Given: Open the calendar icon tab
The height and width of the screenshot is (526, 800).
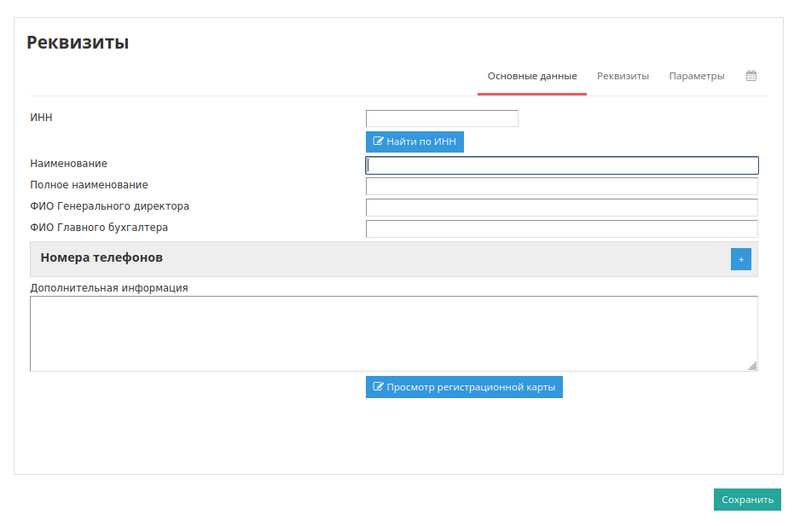Looking at the screenshot, I should tap(751, 76).
